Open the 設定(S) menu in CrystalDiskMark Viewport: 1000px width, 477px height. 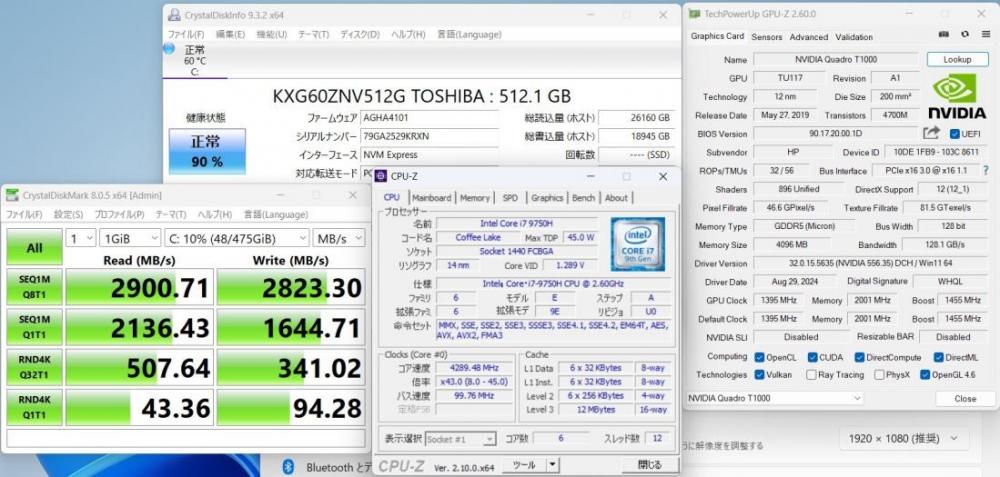point(68,214)
